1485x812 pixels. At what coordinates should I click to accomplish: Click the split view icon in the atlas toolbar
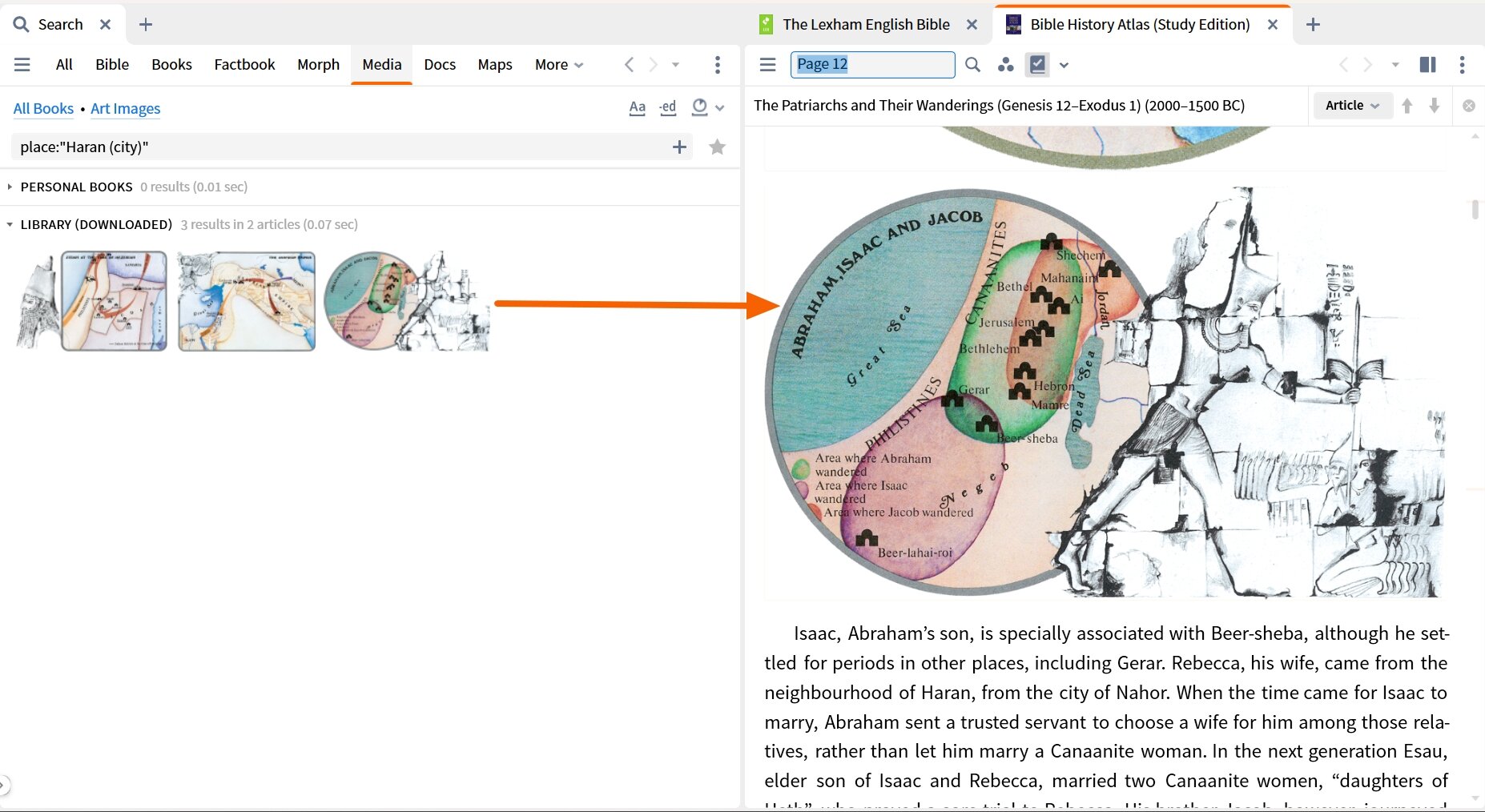(1428, 64)
